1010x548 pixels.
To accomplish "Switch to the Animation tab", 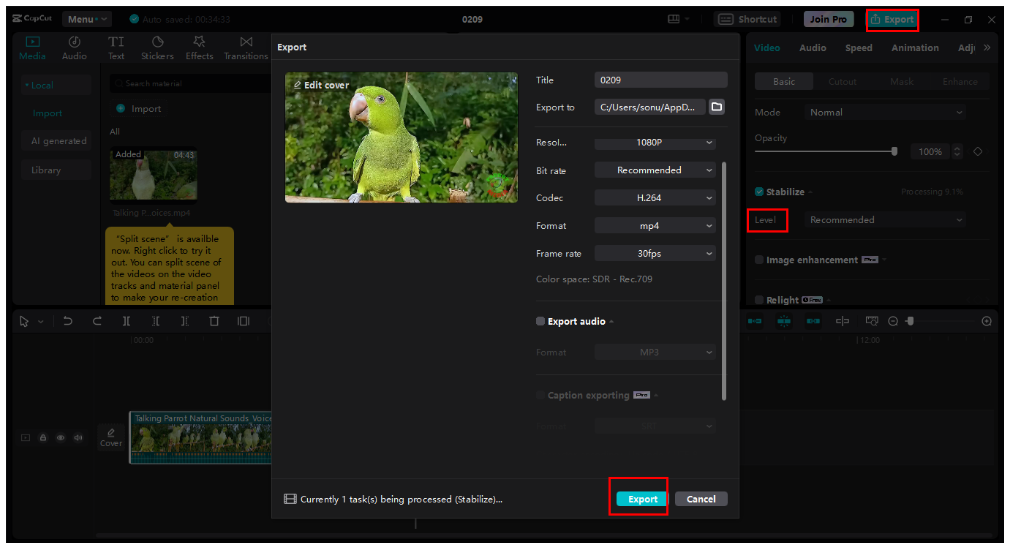I will pyautogui.click(x=915, y=48).
